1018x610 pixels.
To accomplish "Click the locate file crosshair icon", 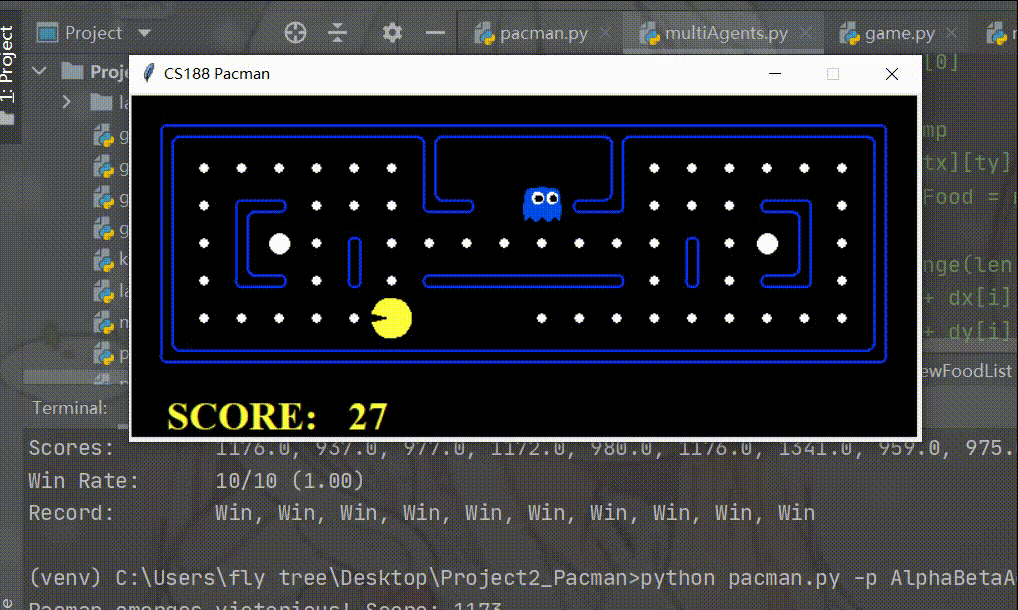I will point(295,32).
